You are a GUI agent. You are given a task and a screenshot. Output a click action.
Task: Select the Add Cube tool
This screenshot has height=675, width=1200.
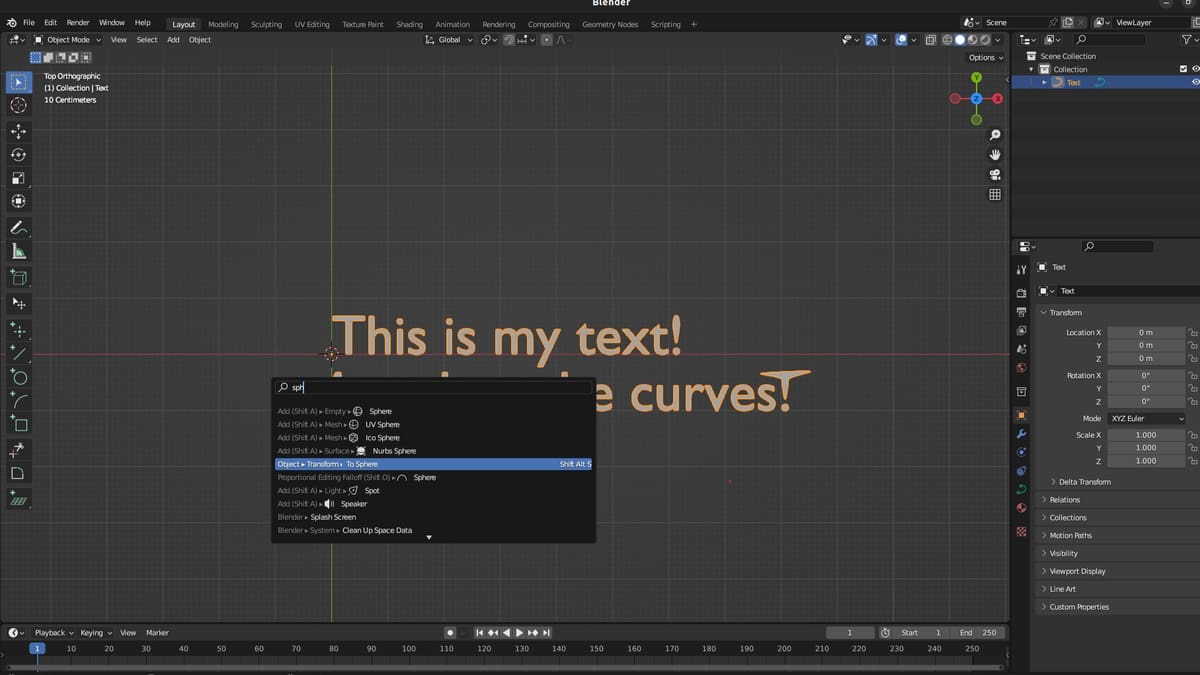19,277
